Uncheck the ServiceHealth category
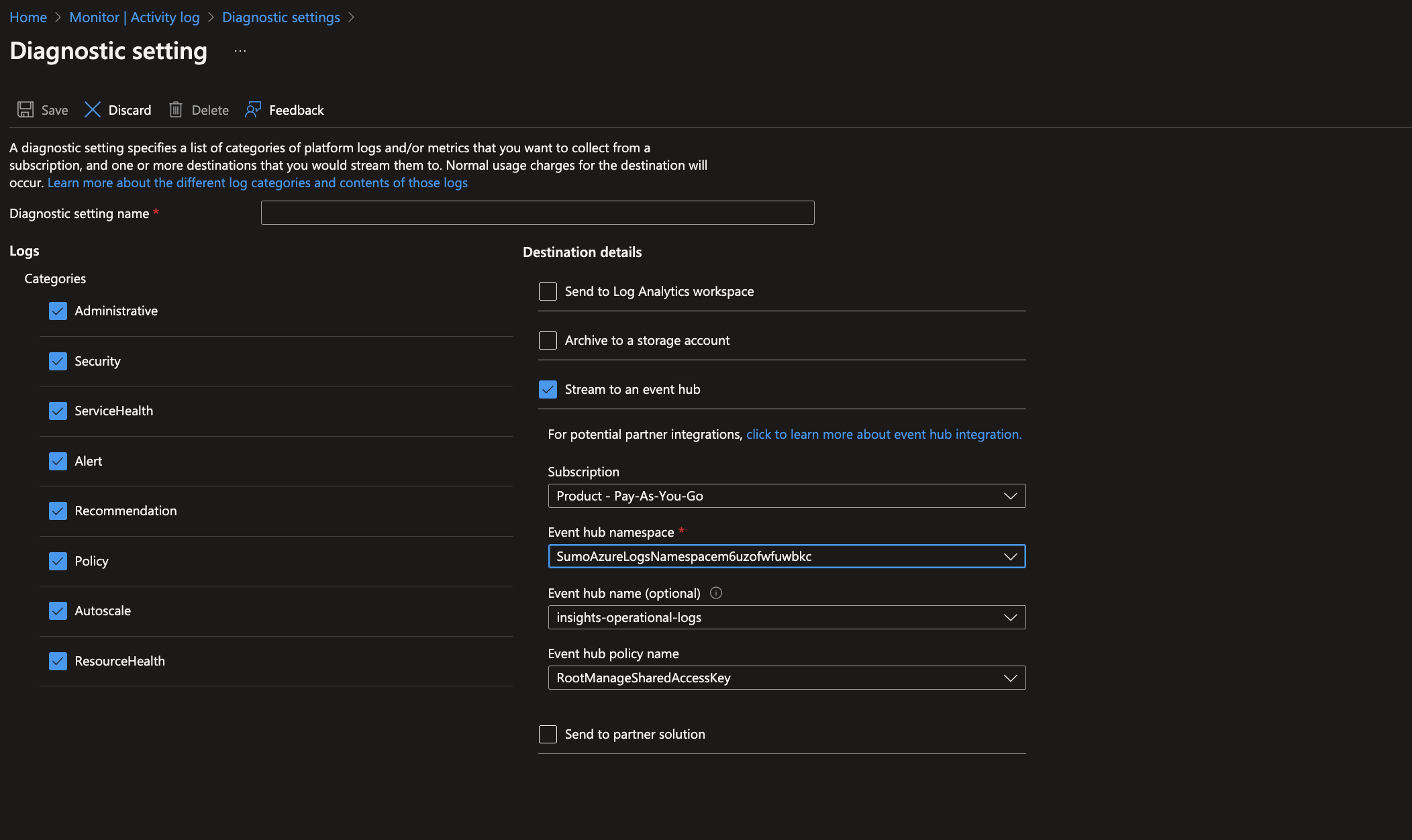 tap(58, 411)
